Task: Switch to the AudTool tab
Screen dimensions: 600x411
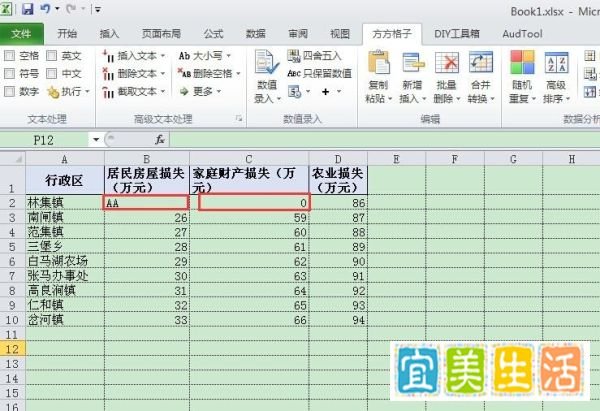Action: (522, 34)
